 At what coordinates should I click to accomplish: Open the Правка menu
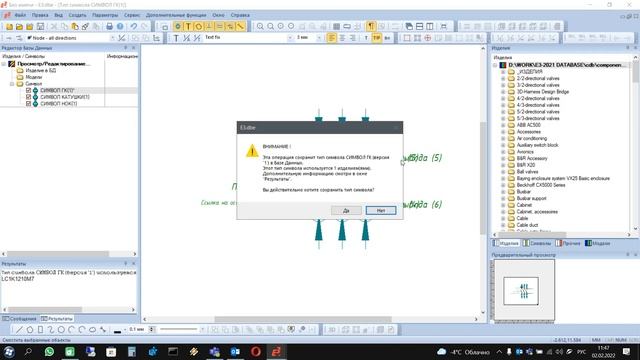(40, 15)
